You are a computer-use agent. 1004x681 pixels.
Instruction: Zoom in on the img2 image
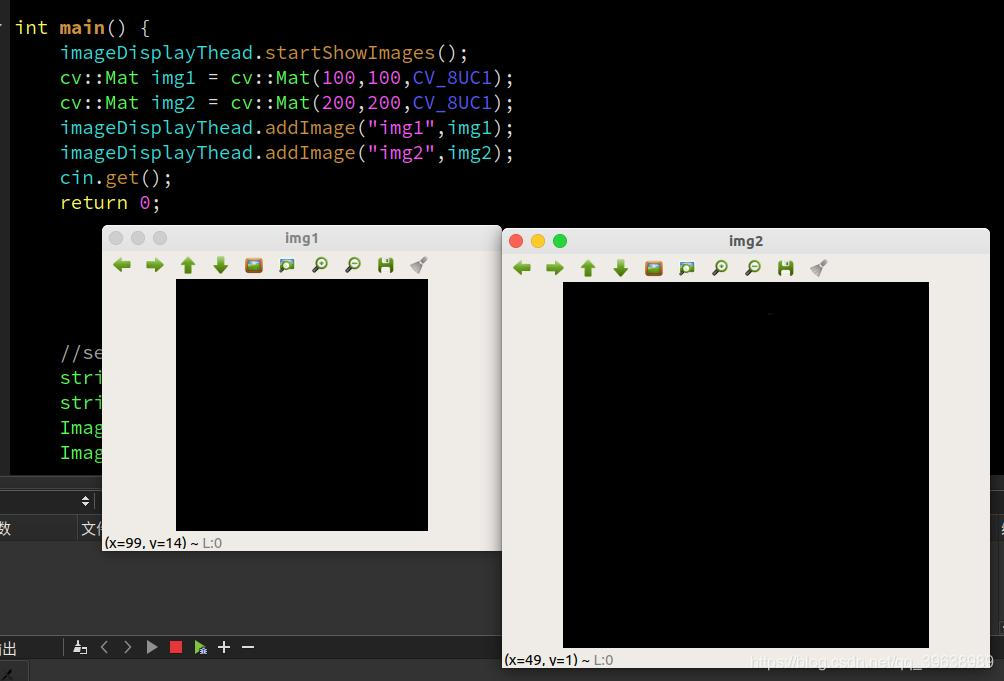coord(720,268)
